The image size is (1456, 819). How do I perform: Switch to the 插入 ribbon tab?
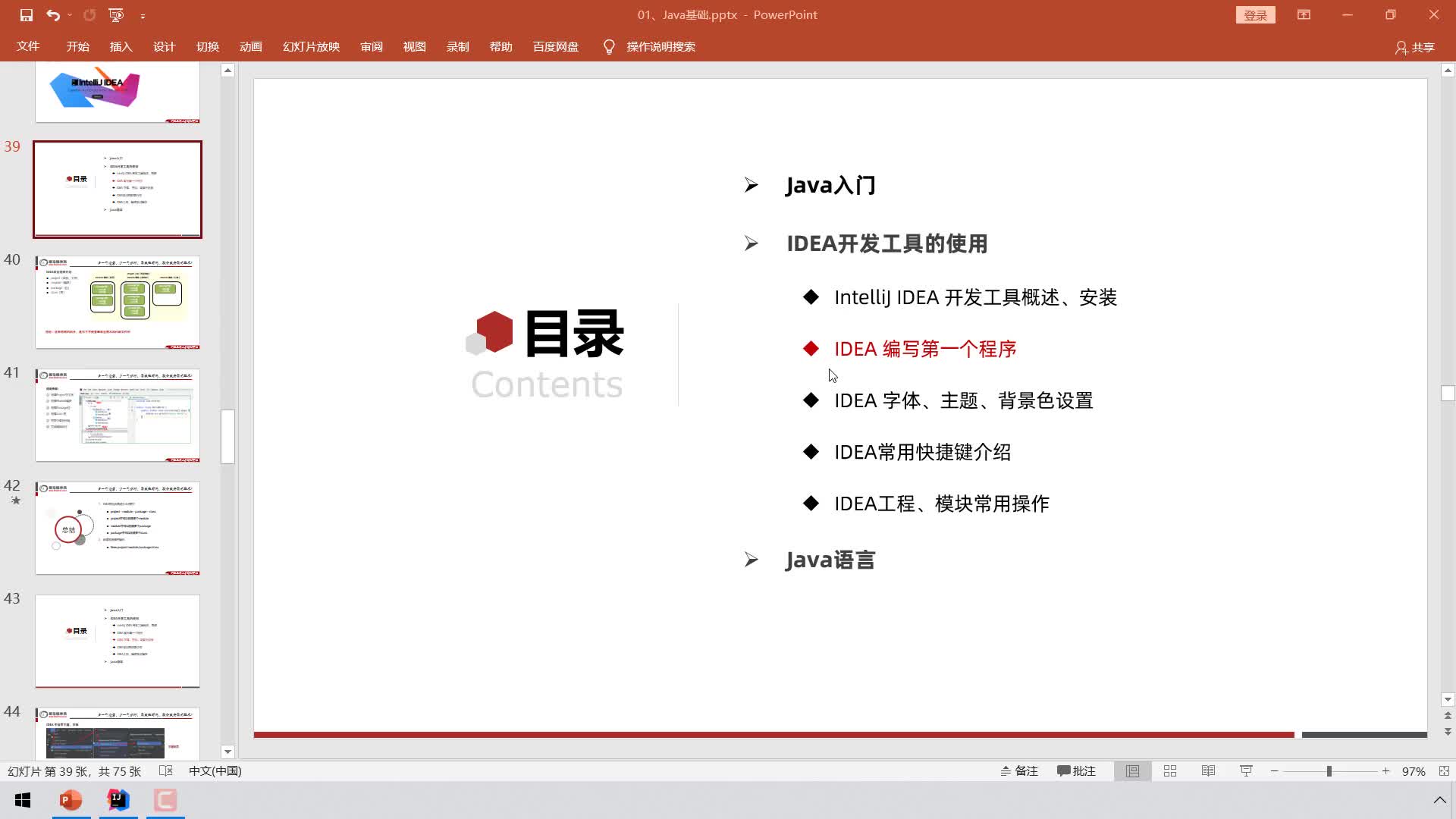pyautogui.click(x=121, y=47)
